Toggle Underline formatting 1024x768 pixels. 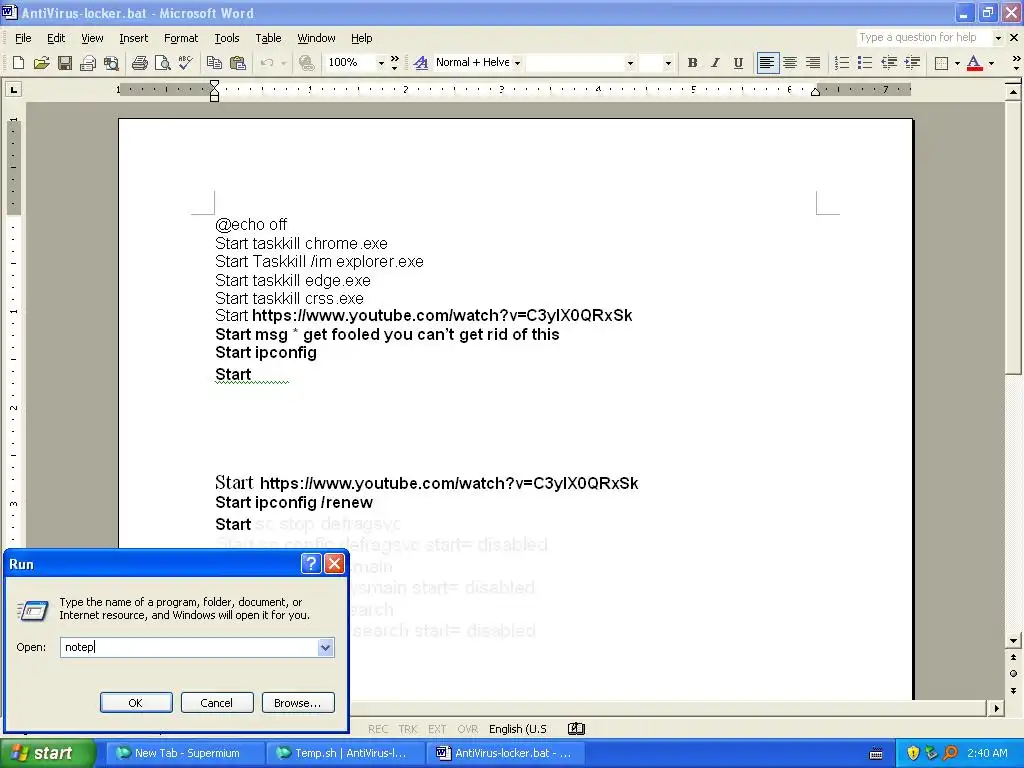coord(738,63)
